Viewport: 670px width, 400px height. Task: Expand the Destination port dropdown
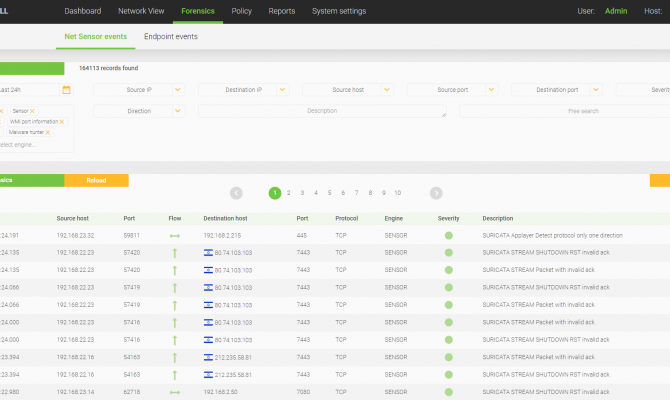(596, 90)
